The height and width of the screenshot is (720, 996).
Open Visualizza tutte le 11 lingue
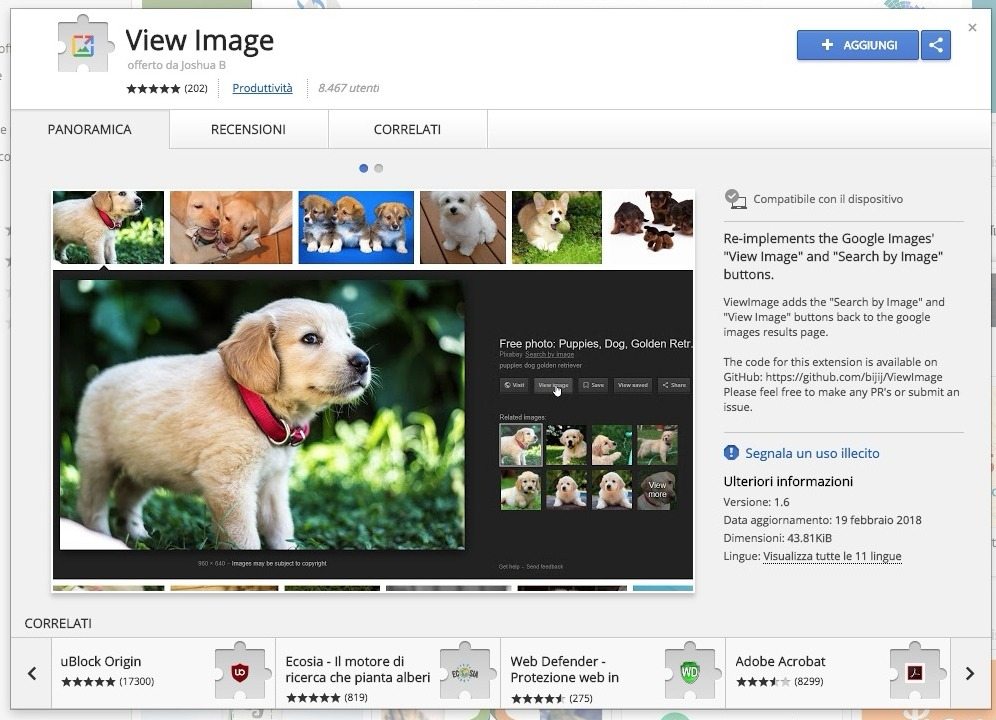tap(832, 556)
